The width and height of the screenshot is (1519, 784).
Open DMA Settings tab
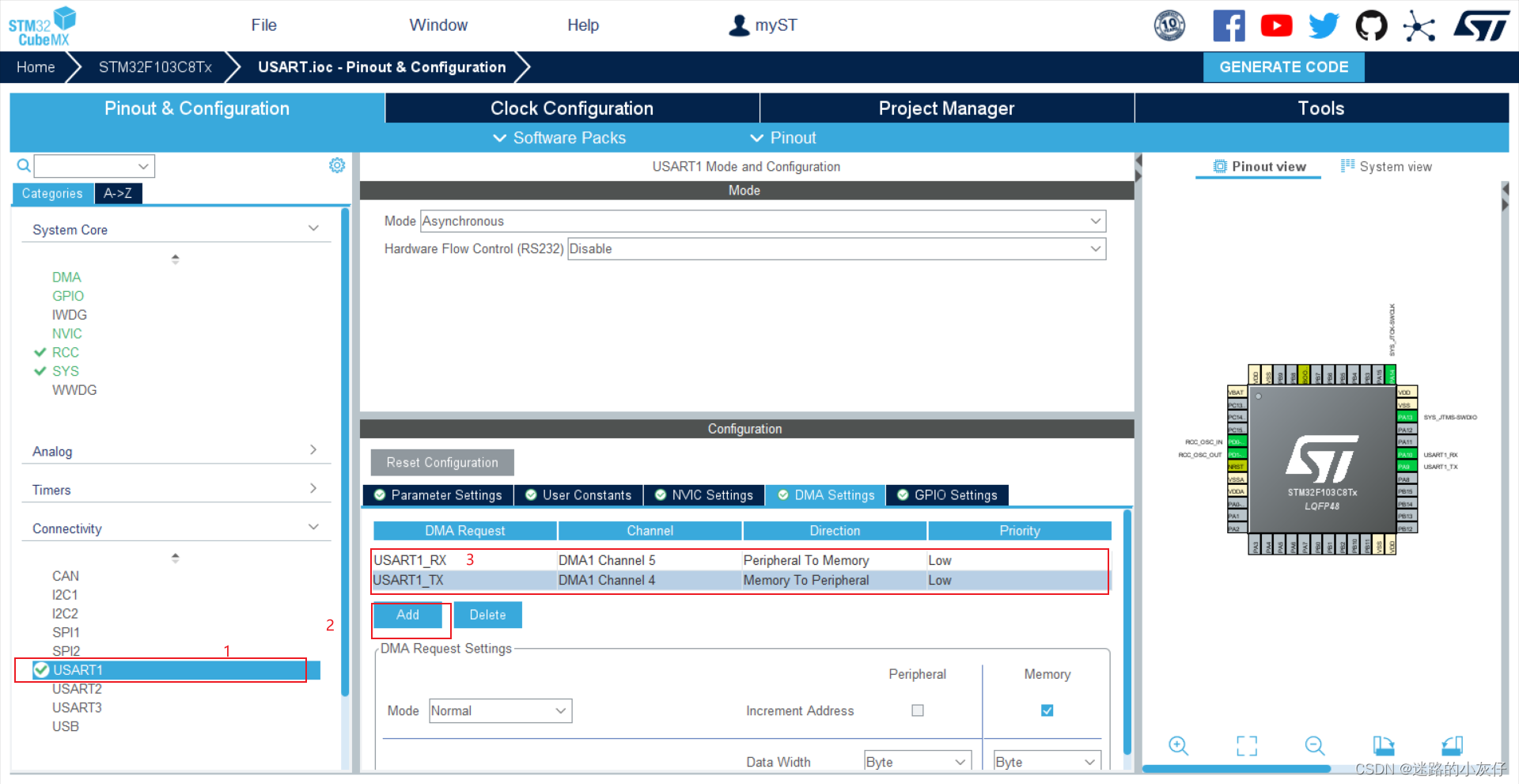826,495
